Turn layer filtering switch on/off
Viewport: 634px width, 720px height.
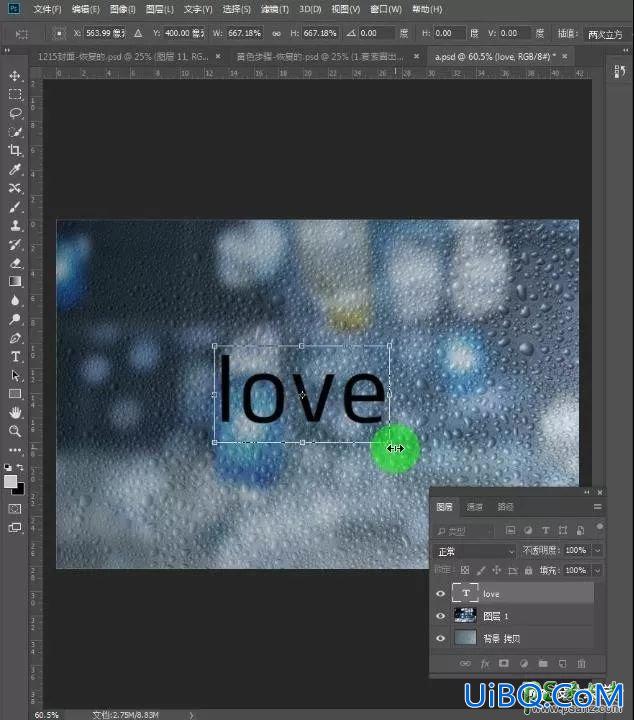click(599, 527)
